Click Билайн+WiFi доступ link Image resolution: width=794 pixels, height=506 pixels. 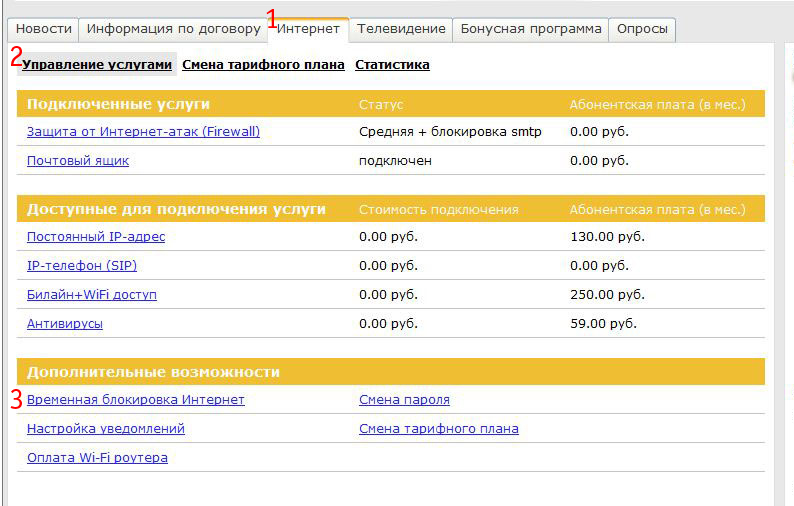[x=92, y=294]
